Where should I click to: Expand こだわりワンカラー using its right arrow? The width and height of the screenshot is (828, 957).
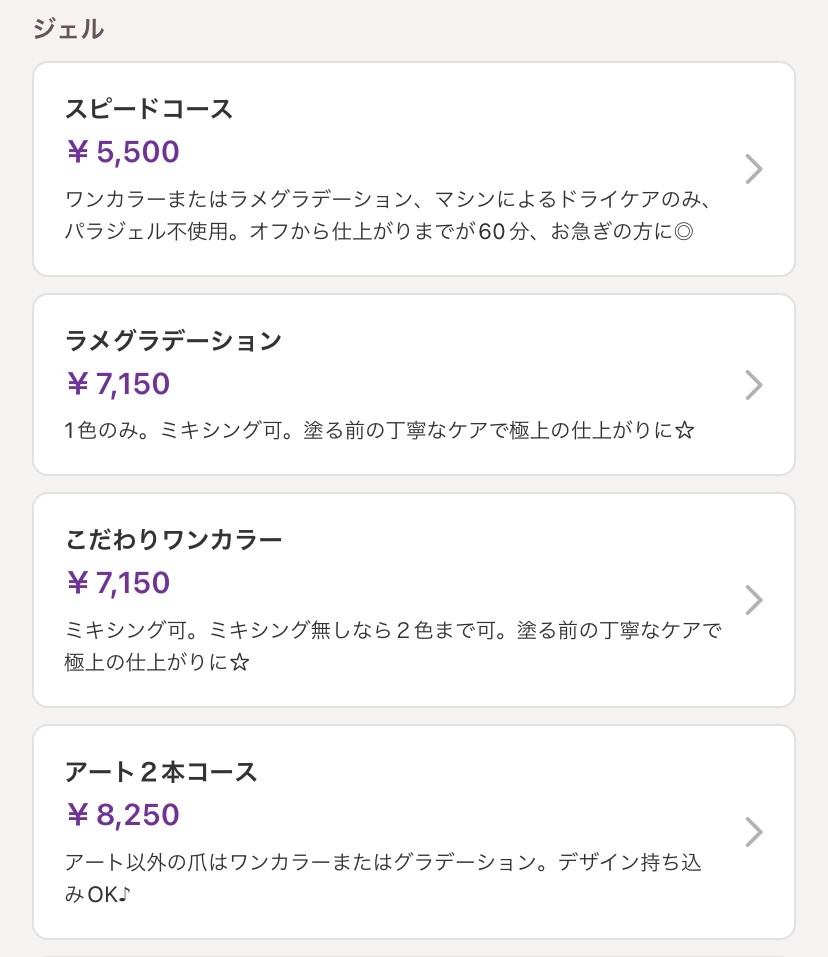[755, 600]
